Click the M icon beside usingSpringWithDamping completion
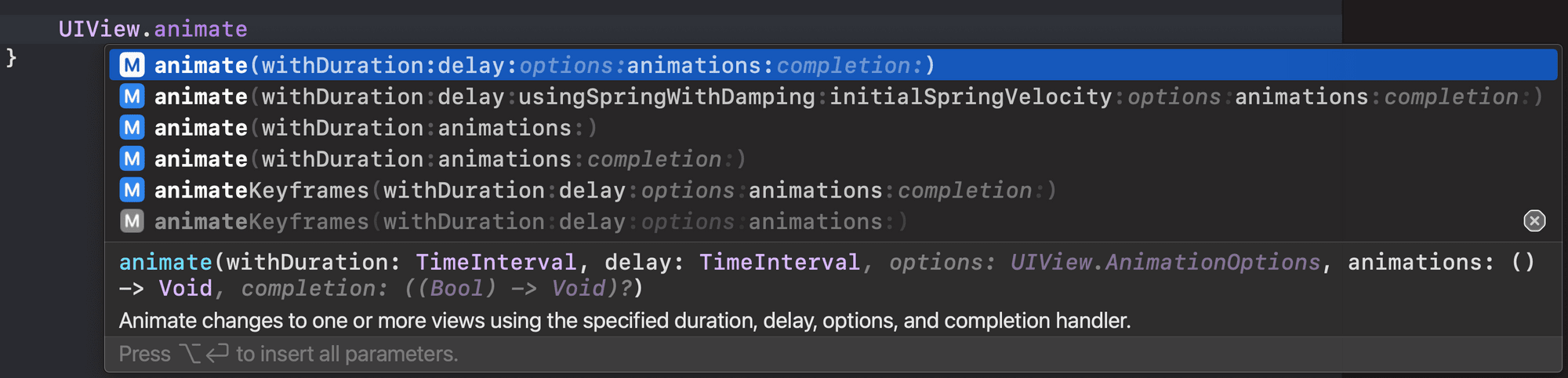Viewport: 1568px width, 378px height. (x=132, y=96)
